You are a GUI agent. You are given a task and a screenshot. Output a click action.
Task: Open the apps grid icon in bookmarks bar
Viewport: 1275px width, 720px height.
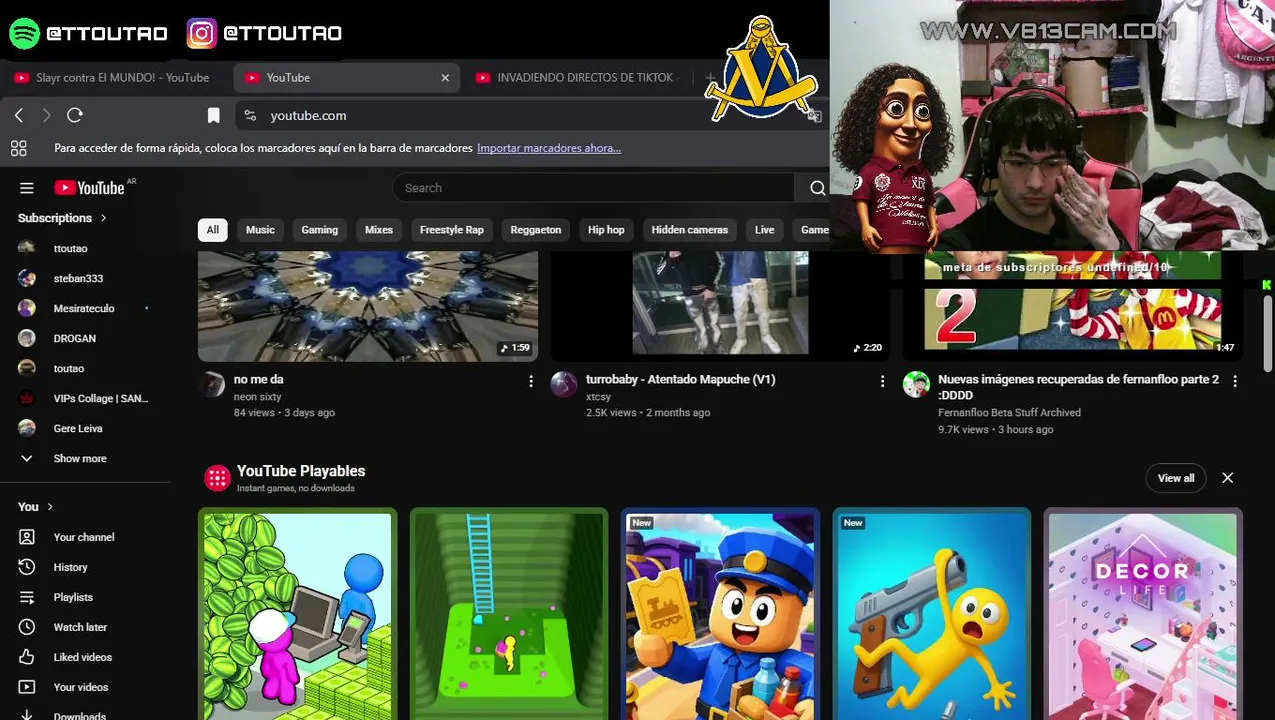(x=18, y=148)
